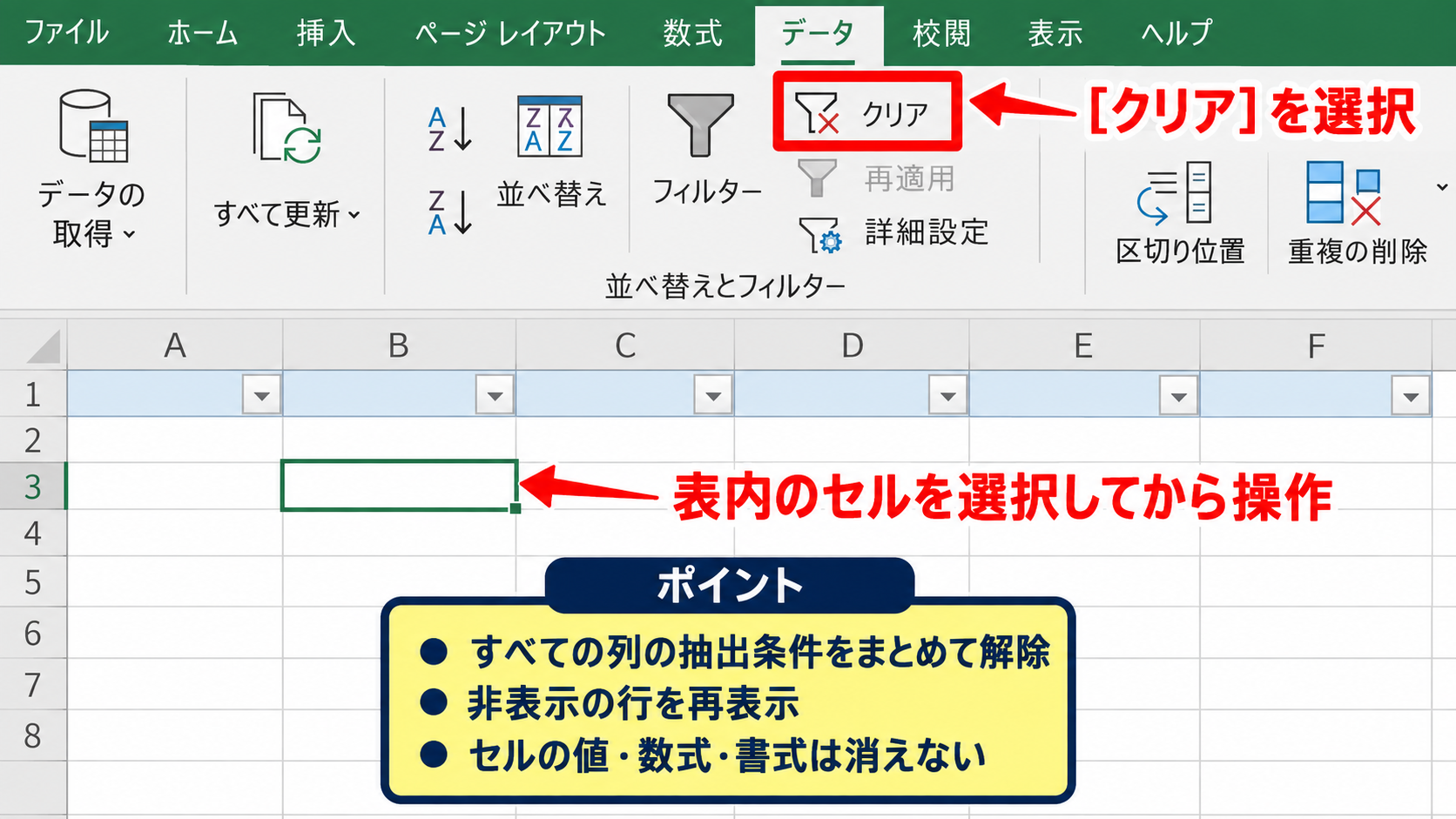Viewport: 1456px width, 819px height.
Task: Open filter dropdown in column B header
Action: 495,395
